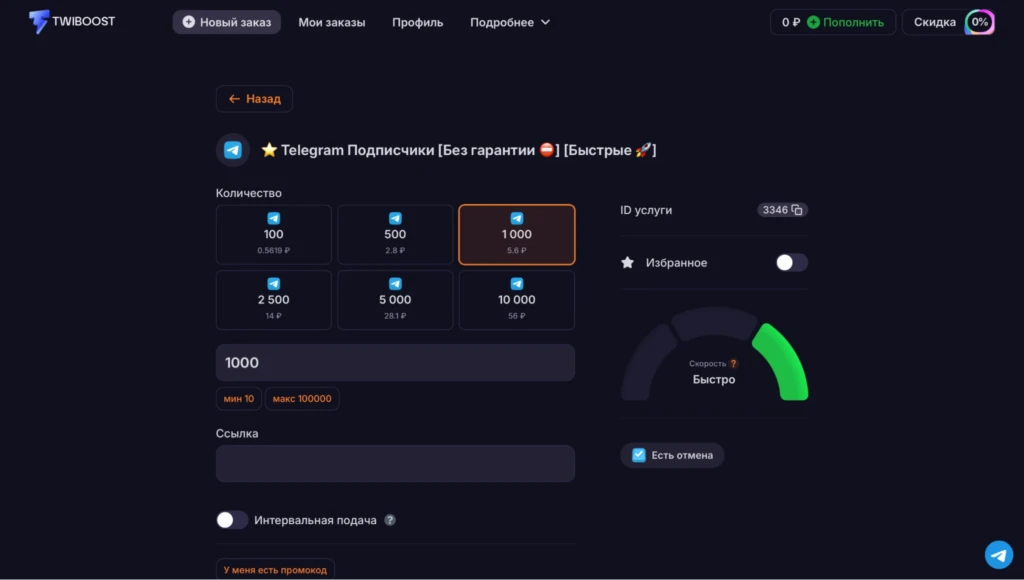Select the 500 subscribers quantity card

pos(395,234)
